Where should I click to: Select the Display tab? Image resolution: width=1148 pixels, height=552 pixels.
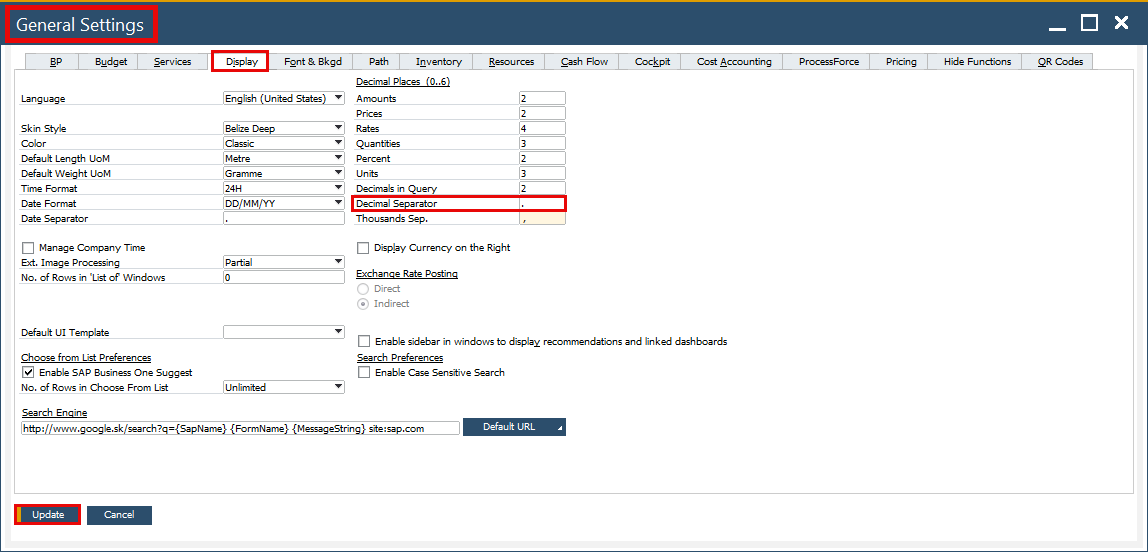242,61
